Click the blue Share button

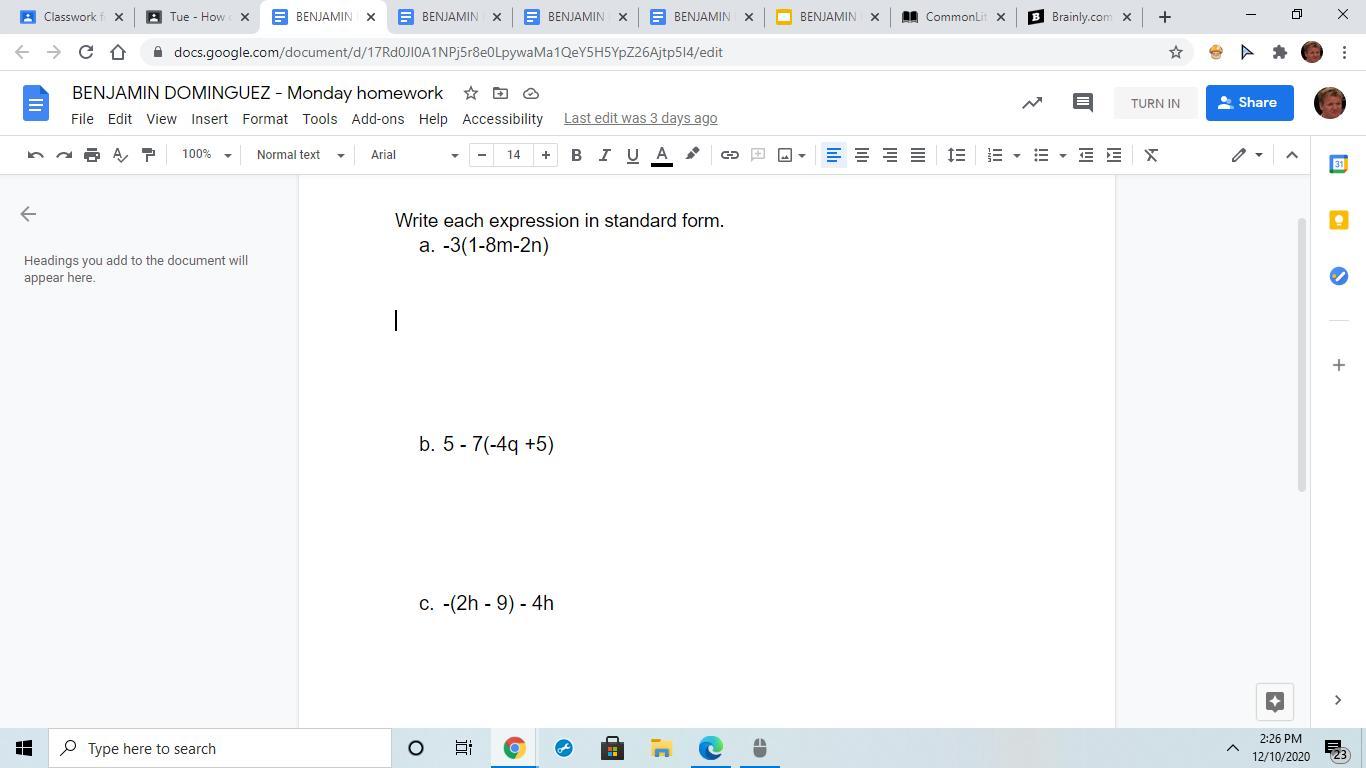coord(1249,103)
